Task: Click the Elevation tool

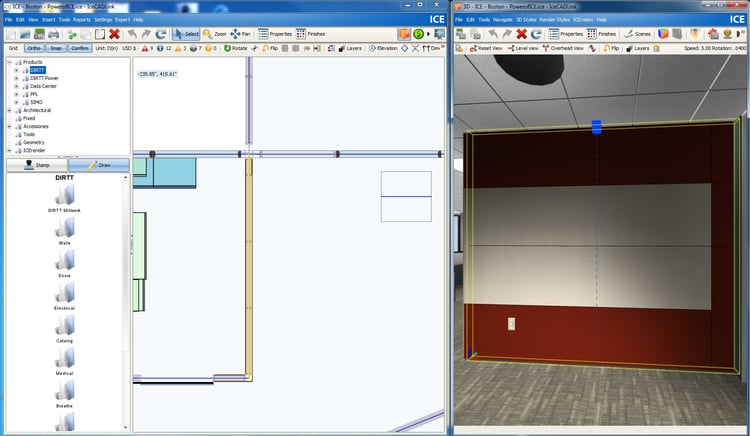Action: [x=383, y=48]
